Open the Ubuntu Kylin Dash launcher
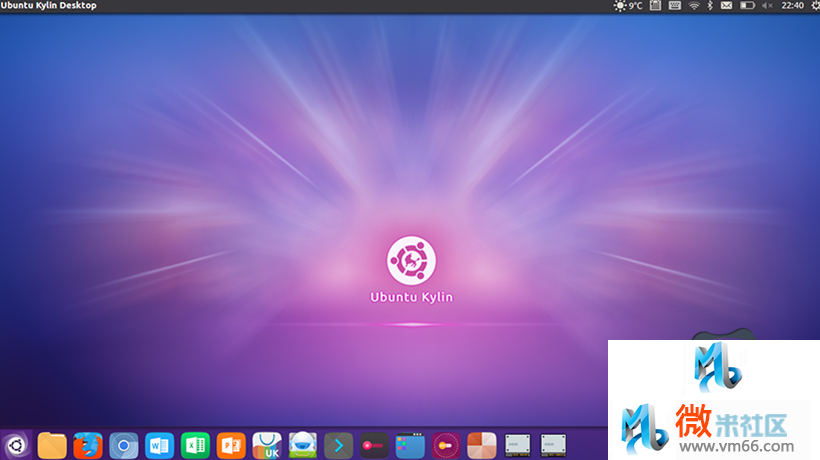The width and height of the screenshot is (820, 460). [16, 446]
